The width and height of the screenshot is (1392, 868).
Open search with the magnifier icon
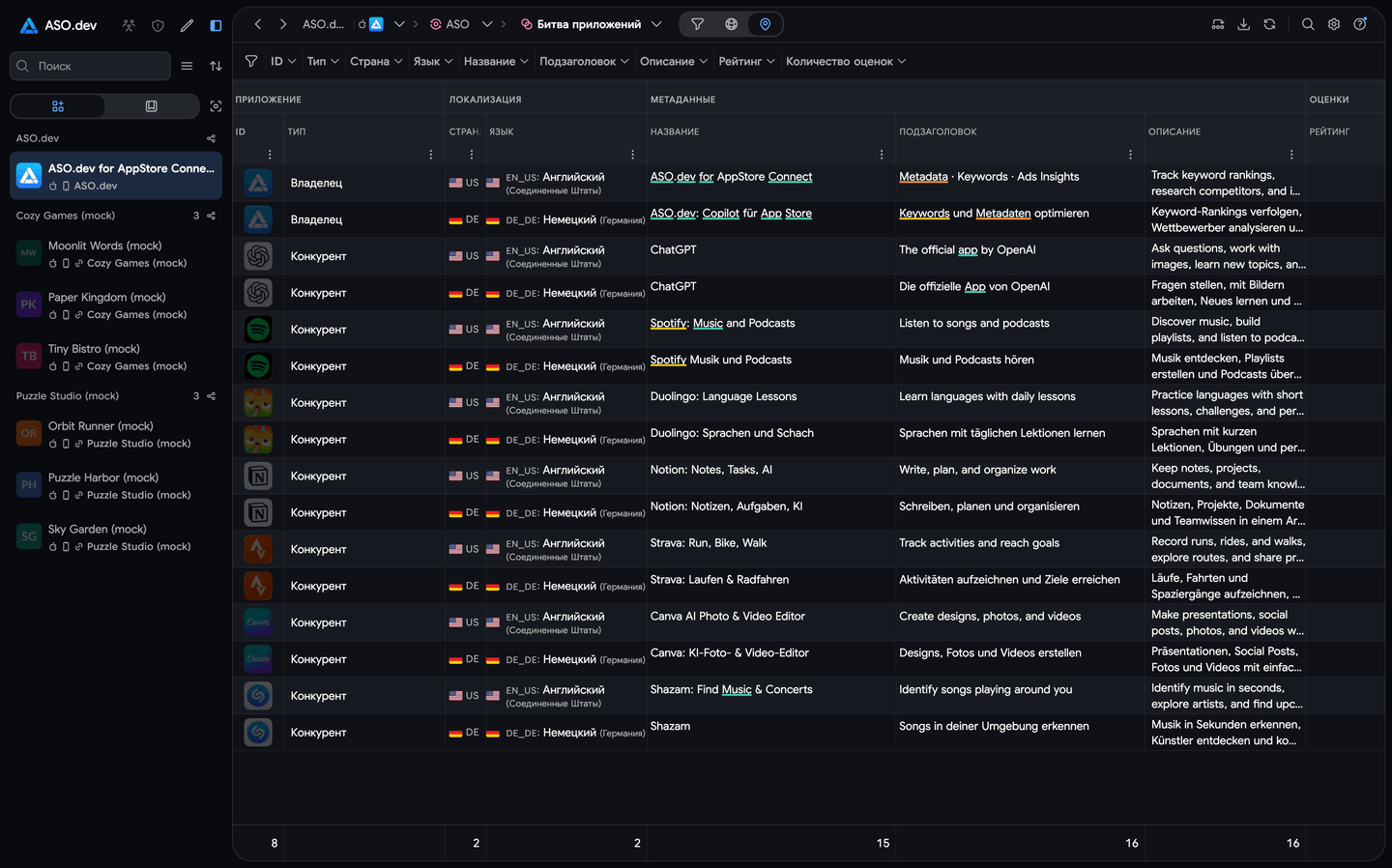tap(1308, 24)
